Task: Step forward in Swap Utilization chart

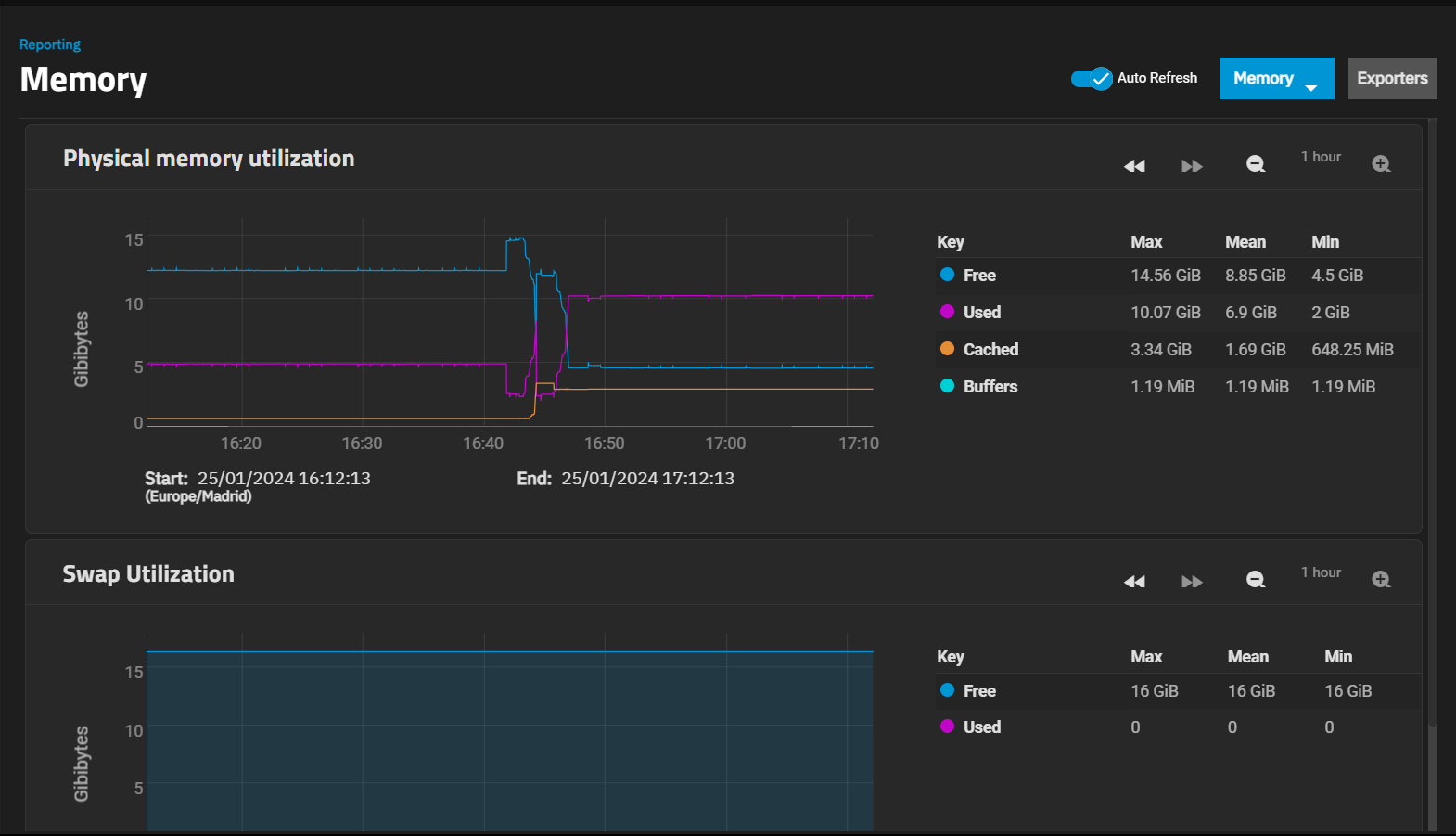Action: pyautogui.click(x=1193, y=582)
